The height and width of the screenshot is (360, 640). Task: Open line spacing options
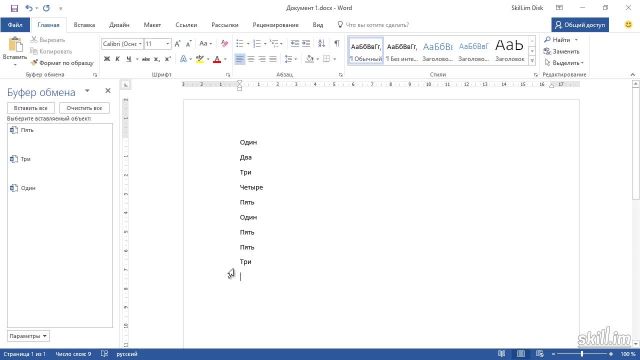coord(289,59)
